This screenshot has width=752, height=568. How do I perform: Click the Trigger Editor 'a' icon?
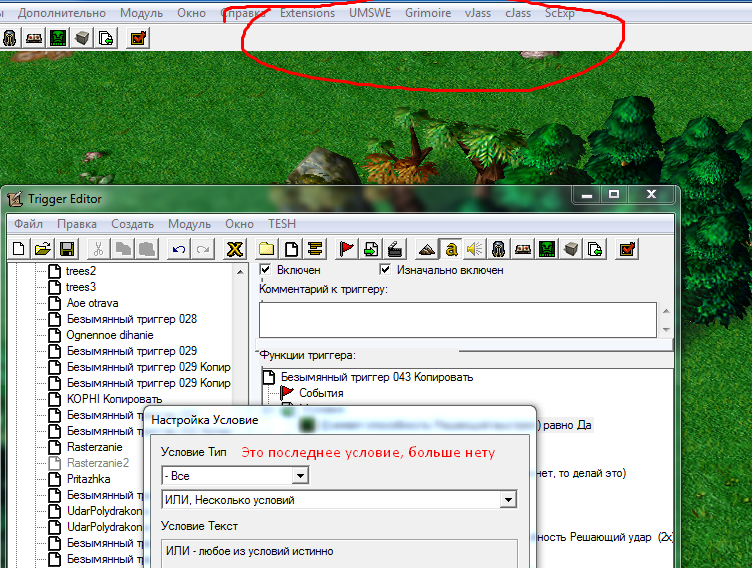451,249
